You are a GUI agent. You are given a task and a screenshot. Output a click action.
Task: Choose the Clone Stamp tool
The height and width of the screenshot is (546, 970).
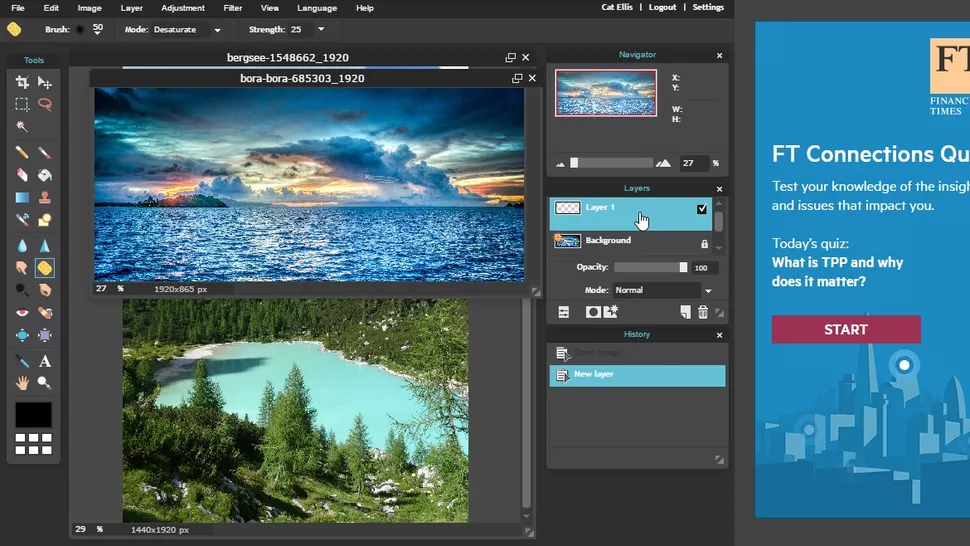(45, 197)
